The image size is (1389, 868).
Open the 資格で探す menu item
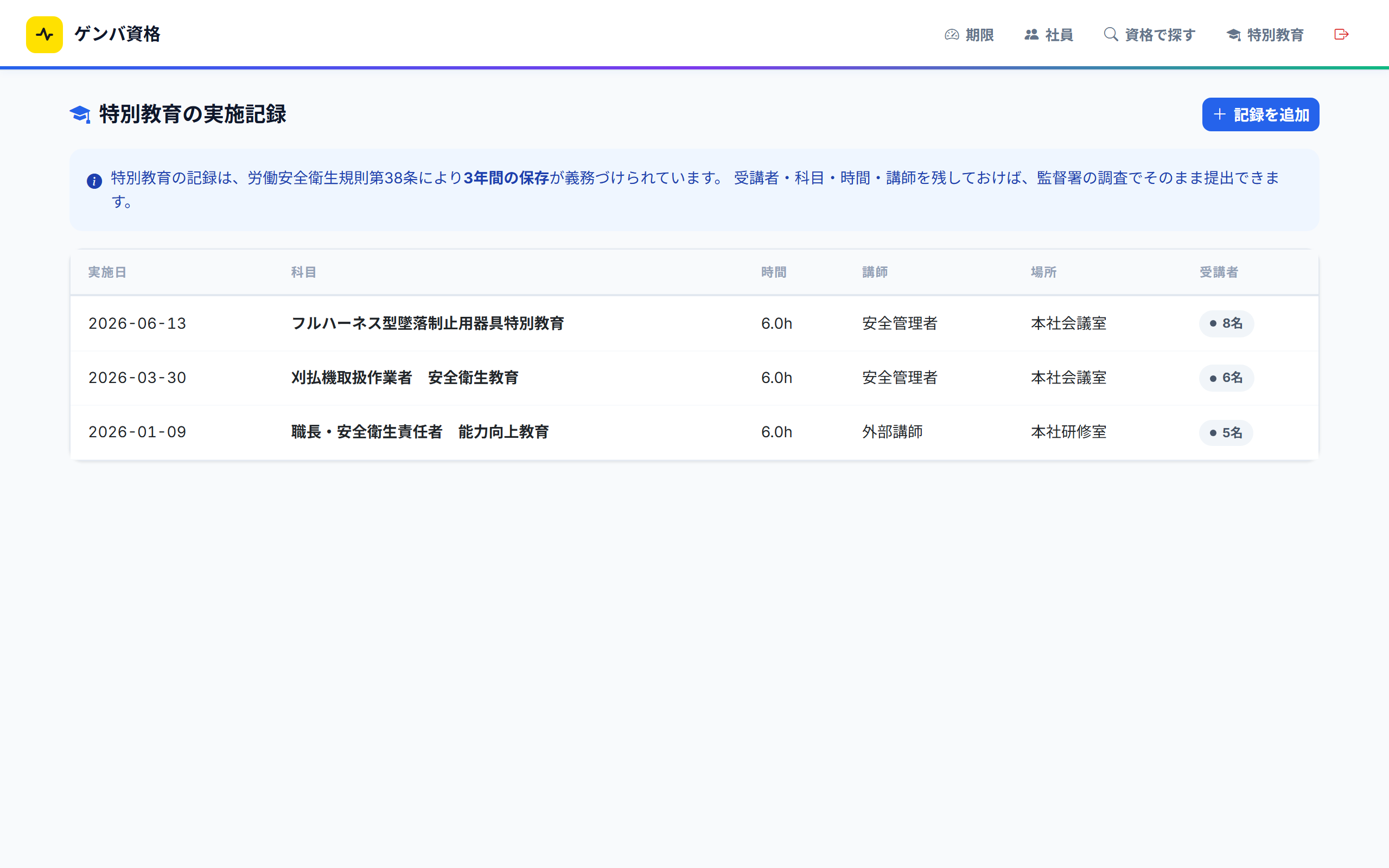coord(1150,34)
